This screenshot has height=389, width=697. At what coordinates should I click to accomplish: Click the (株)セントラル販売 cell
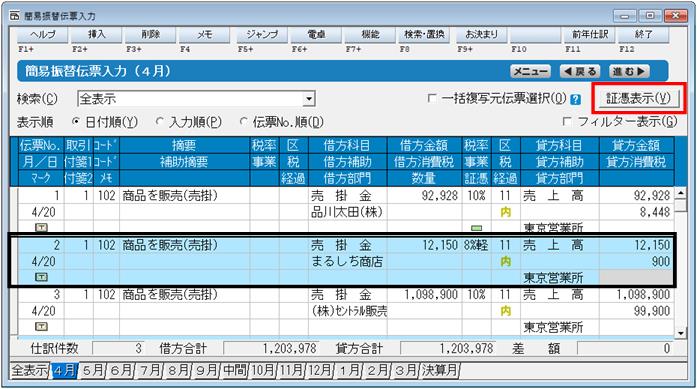348,311
